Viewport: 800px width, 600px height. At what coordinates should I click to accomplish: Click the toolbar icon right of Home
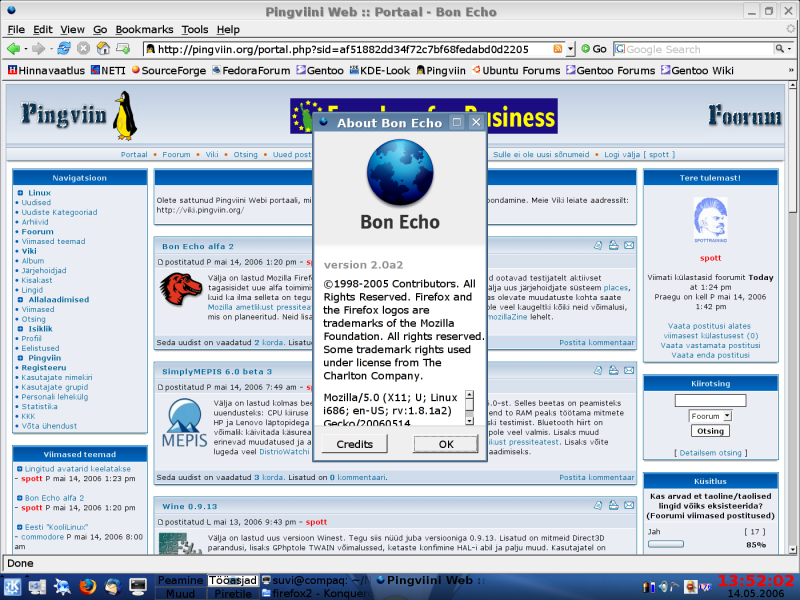point(123,49)
